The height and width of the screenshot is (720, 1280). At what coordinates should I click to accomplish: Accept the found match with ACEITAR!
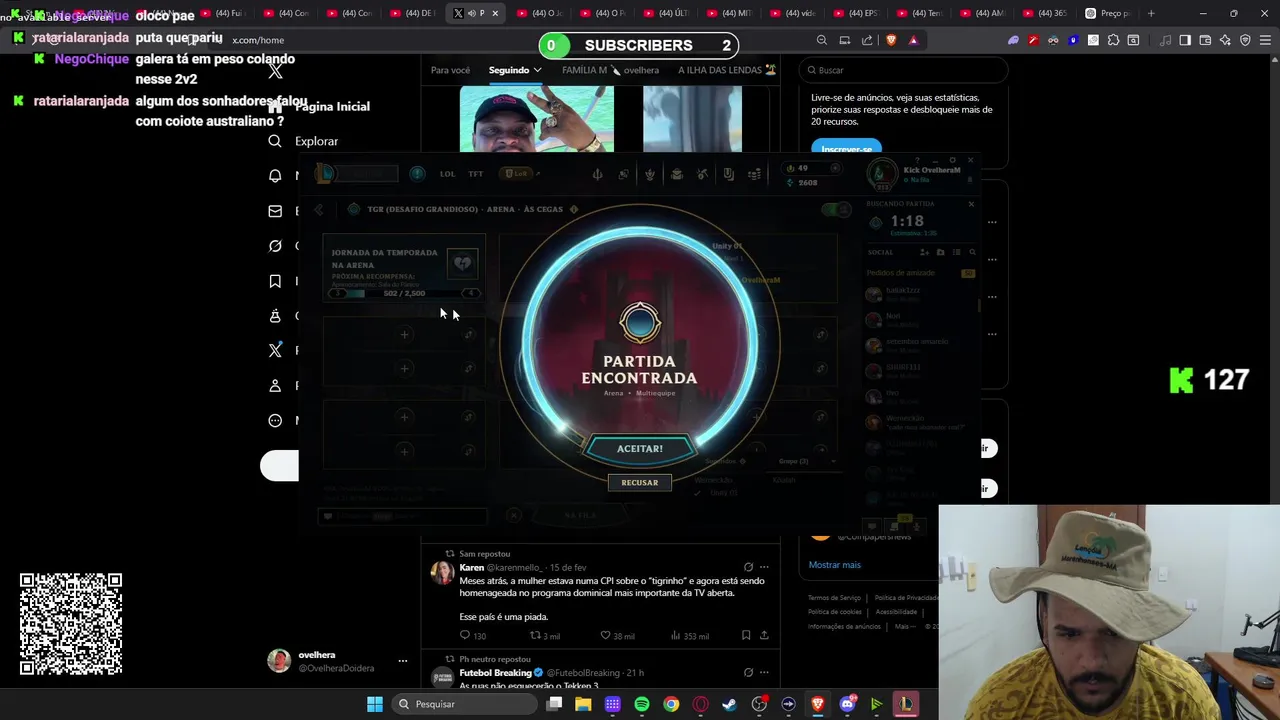pyautogui.click(x=640, y=449)
